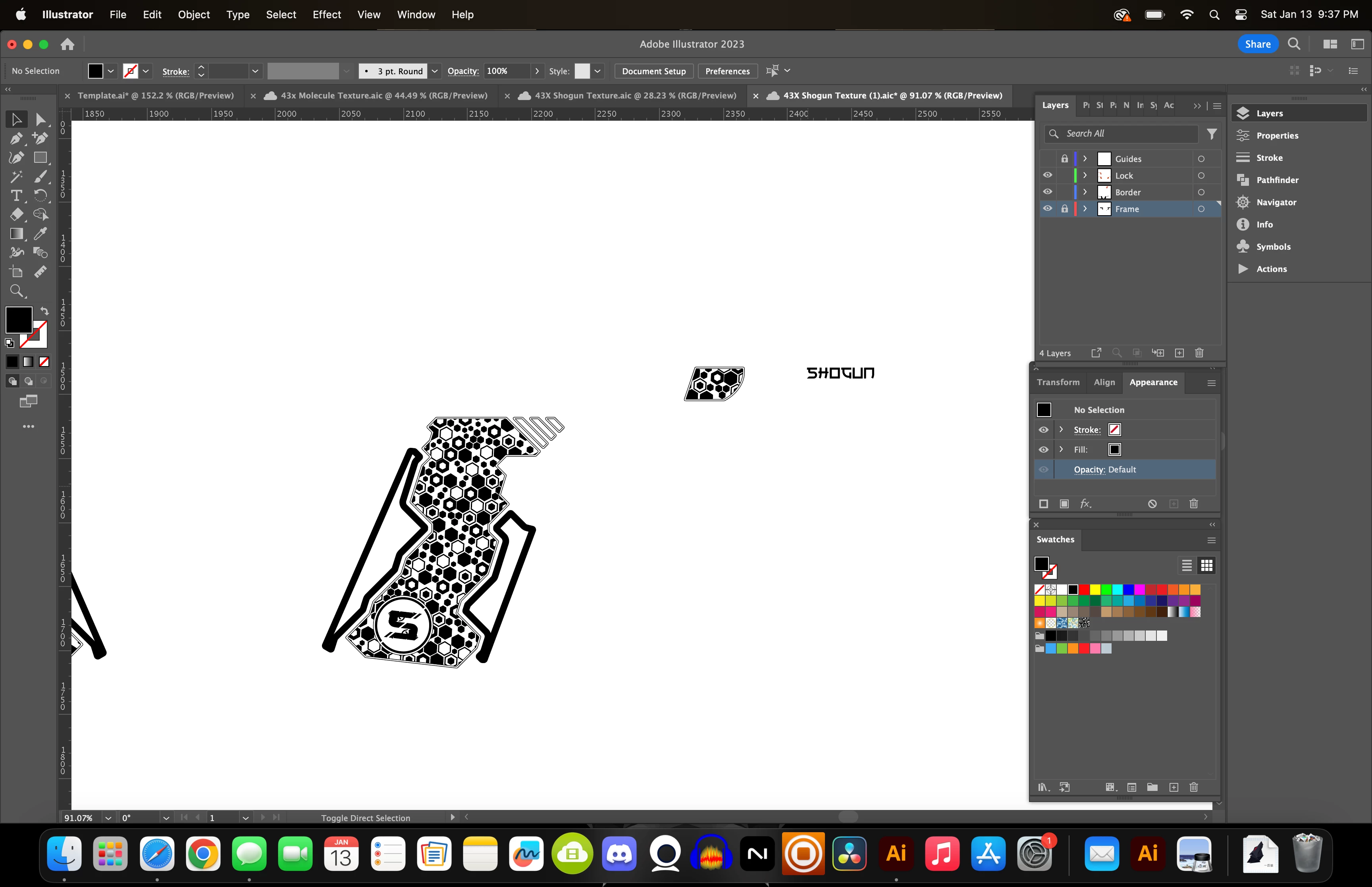
Task: Click Add New Effect fx icon
Action: pyautogui.click(x=1085, y=504)
